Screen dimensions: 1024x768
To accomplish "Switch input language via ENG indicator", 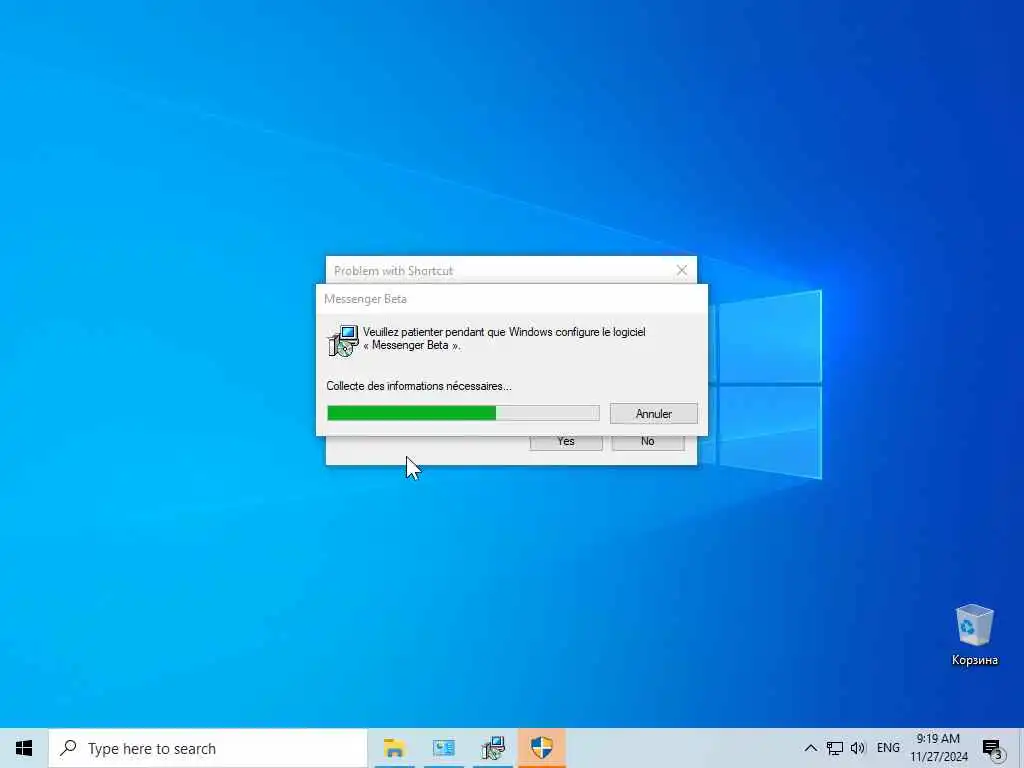I will 888,748.
